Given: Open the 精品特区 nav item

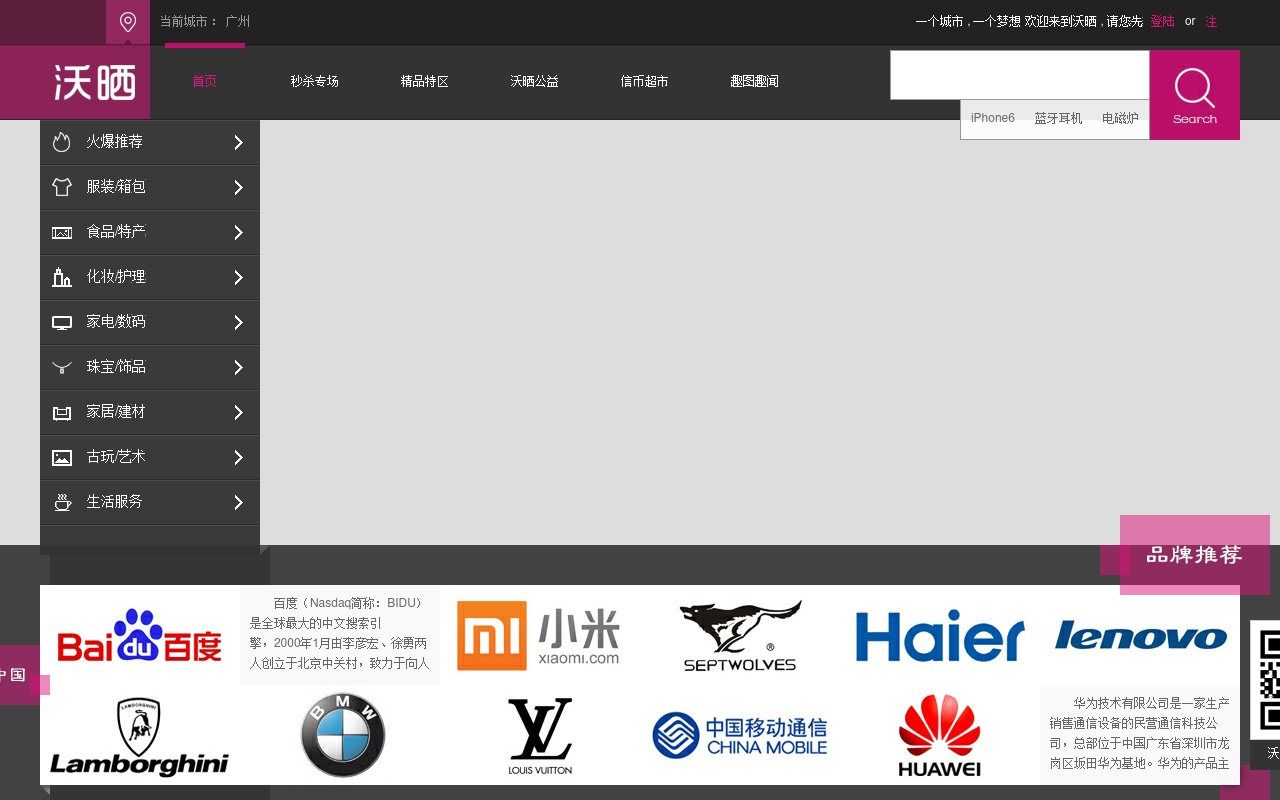Looking at the screenshot, I should (425, 81).
